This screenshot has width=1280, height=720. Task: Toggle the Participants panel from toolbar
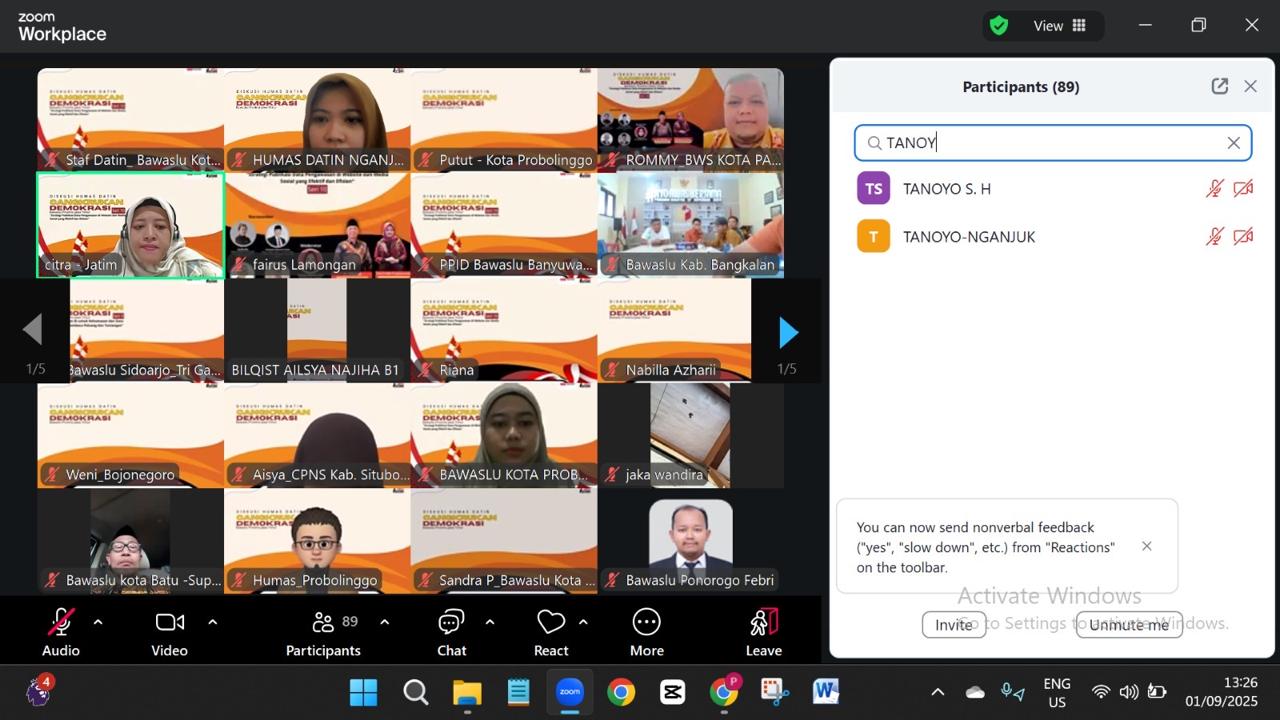(323, 623)
